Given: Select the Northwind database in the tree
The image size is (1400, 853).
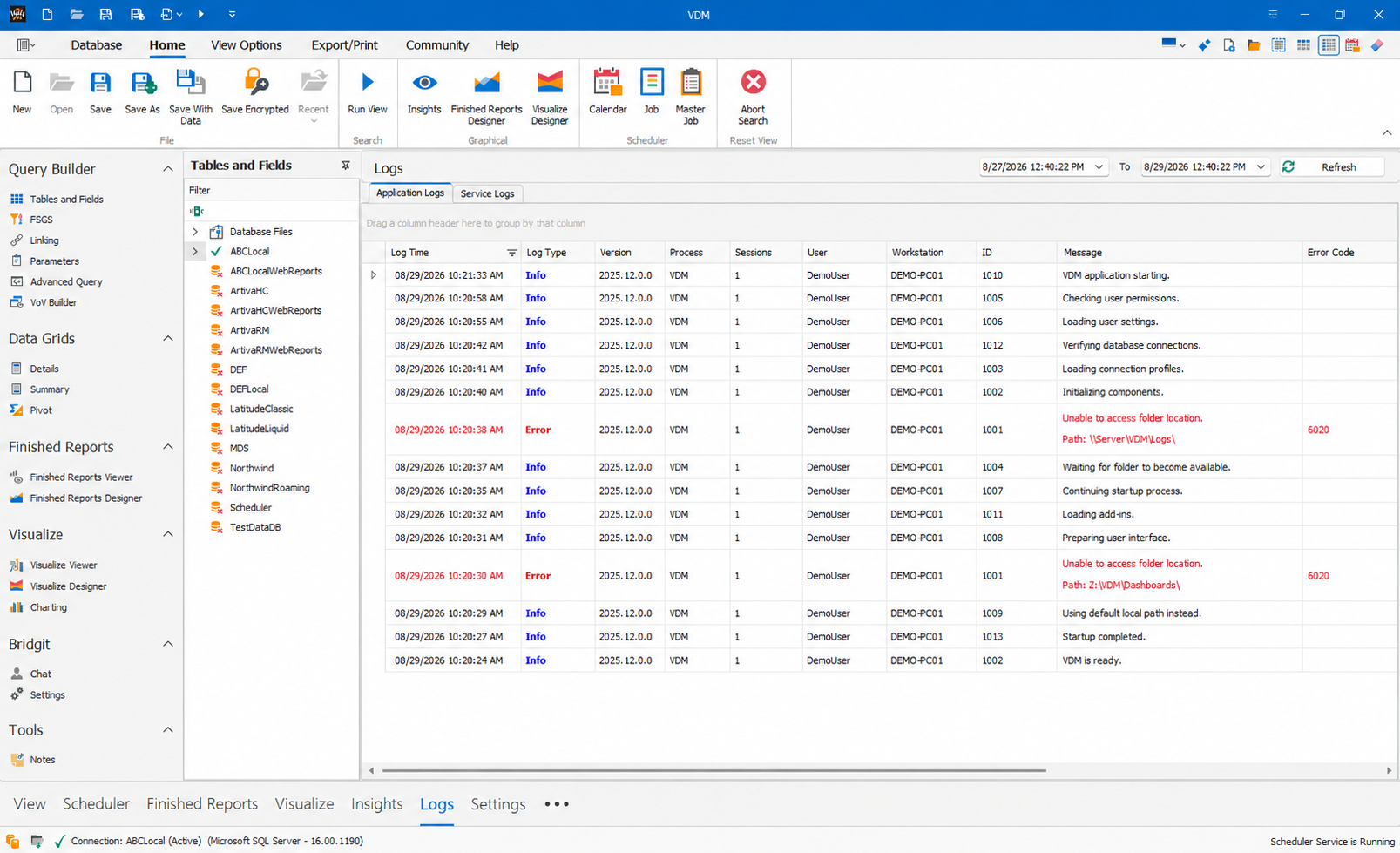Looking at the screenshot, I should tap(252, 469).
